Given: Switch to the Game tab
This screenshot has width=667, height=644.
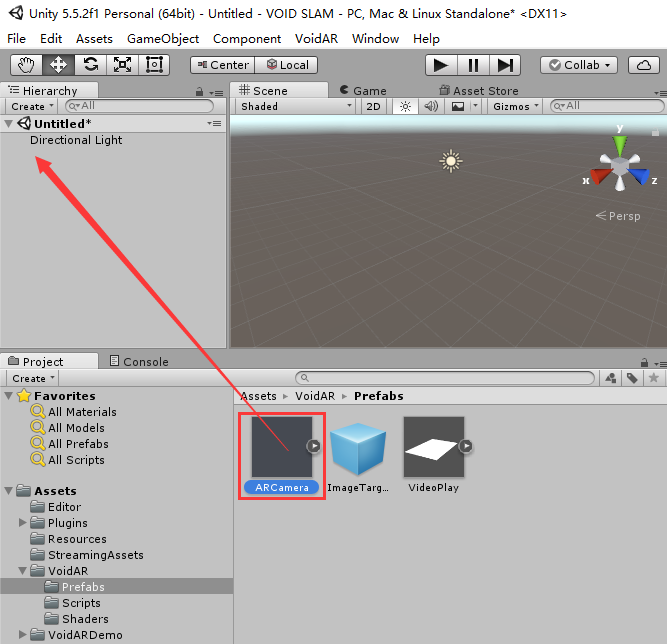Looking at the screenshot, I should coord(363,91).
